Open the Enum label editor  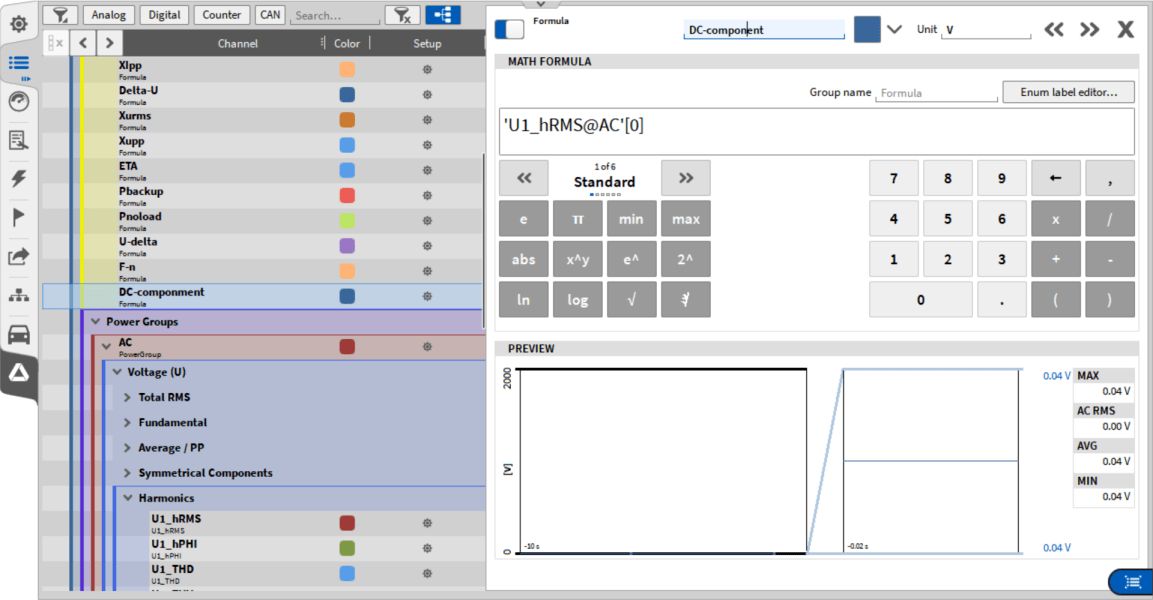coord(1068,92)
